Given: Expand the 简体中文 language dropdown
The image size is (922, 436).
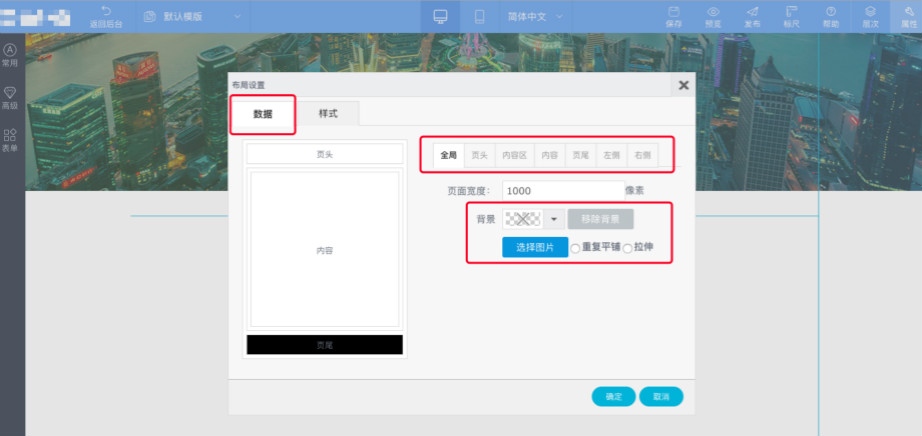Looking at the screenshot, I should click(536, 17).
